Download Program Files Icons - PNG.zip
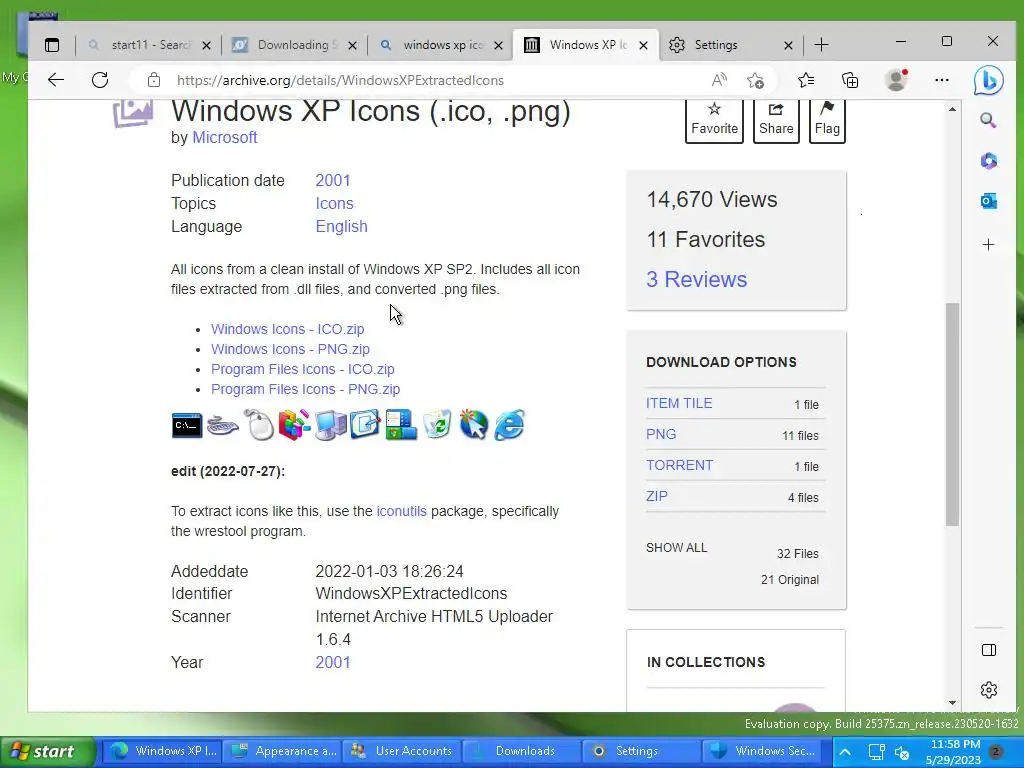Screen dimensions: 1024x768 pos(305,389)
